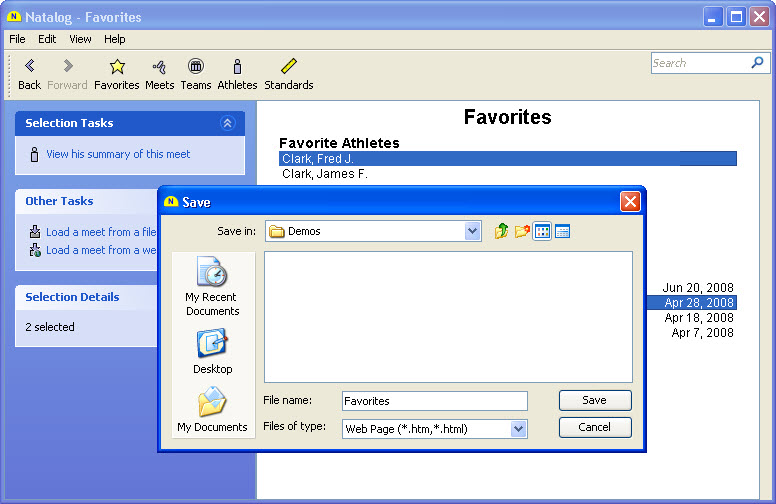Switch to List view in Save dialog

pyautogui.click(x=542, y=231)
